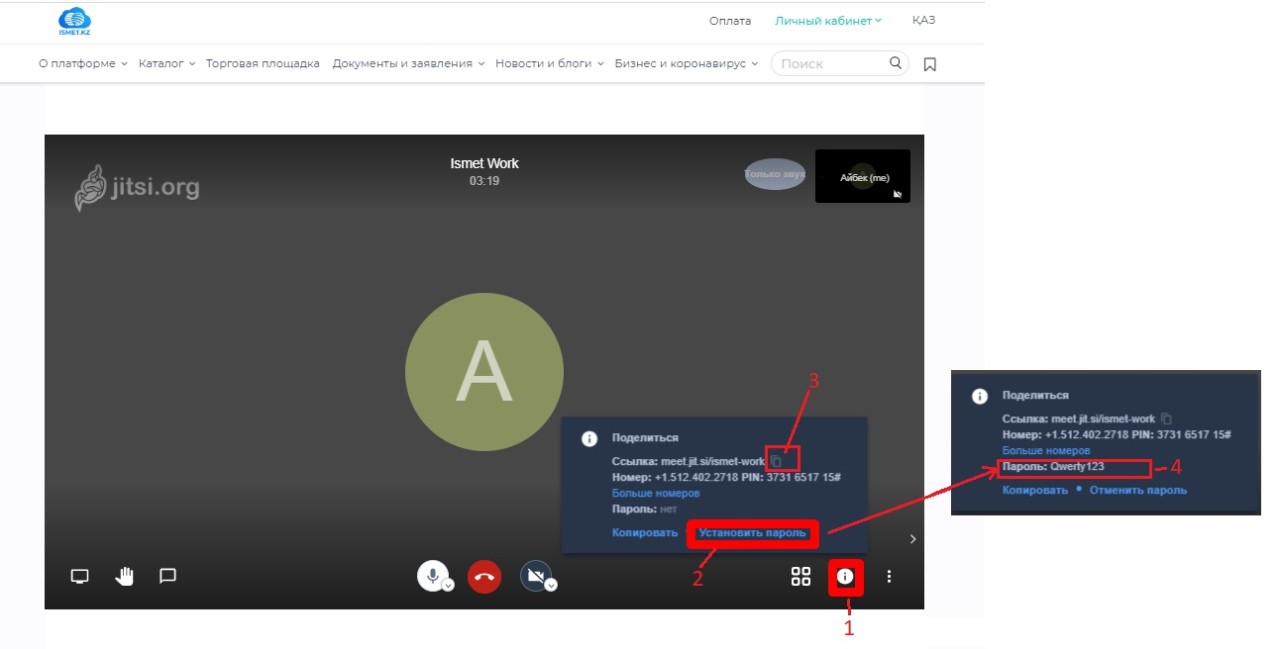Click the Оплата menu item
The height and width of the screenshot is (649, 1280).
click(x=729, y=20)
